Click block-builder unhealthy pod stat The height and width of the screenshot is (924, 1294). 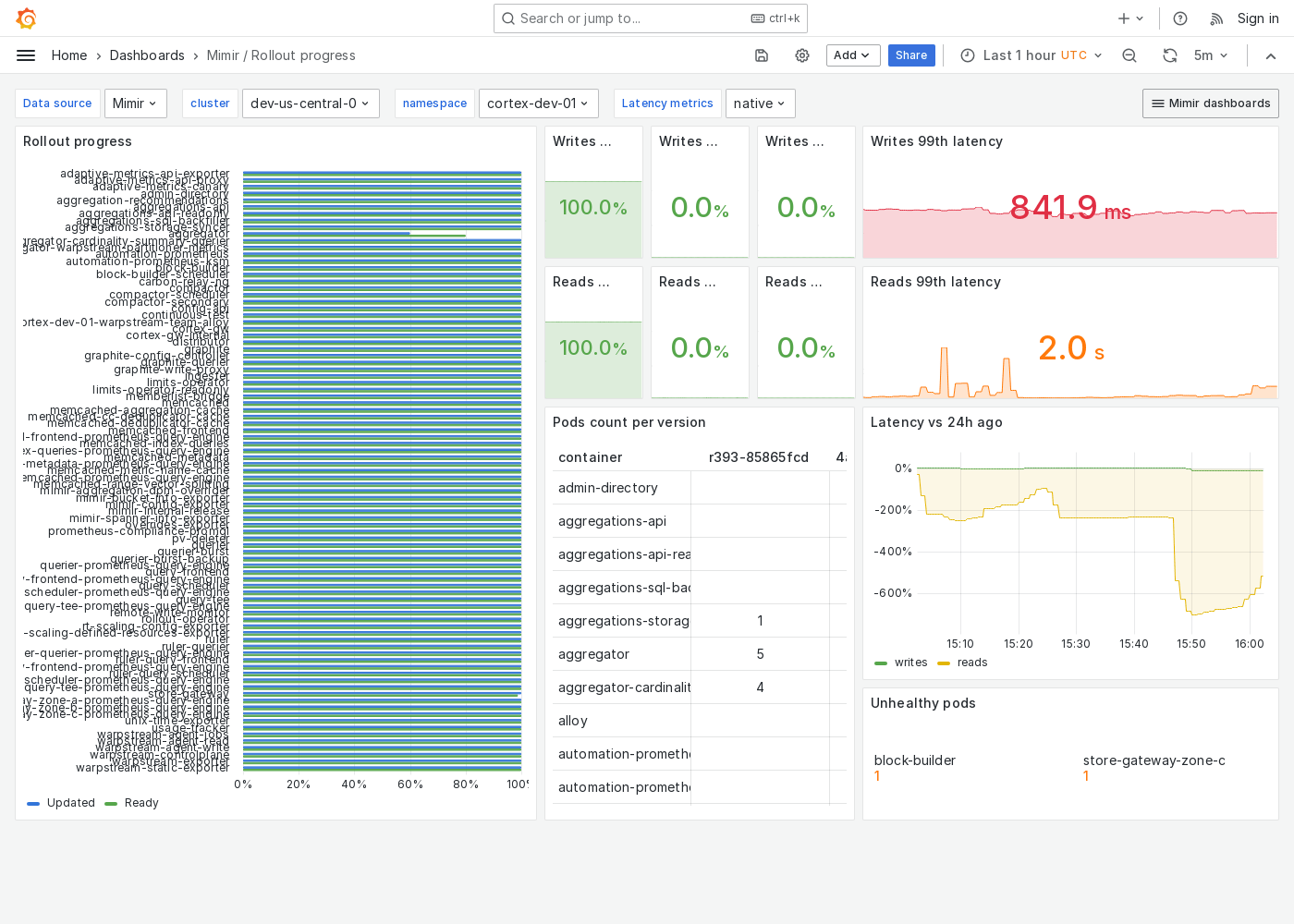(x=915, y=767)
